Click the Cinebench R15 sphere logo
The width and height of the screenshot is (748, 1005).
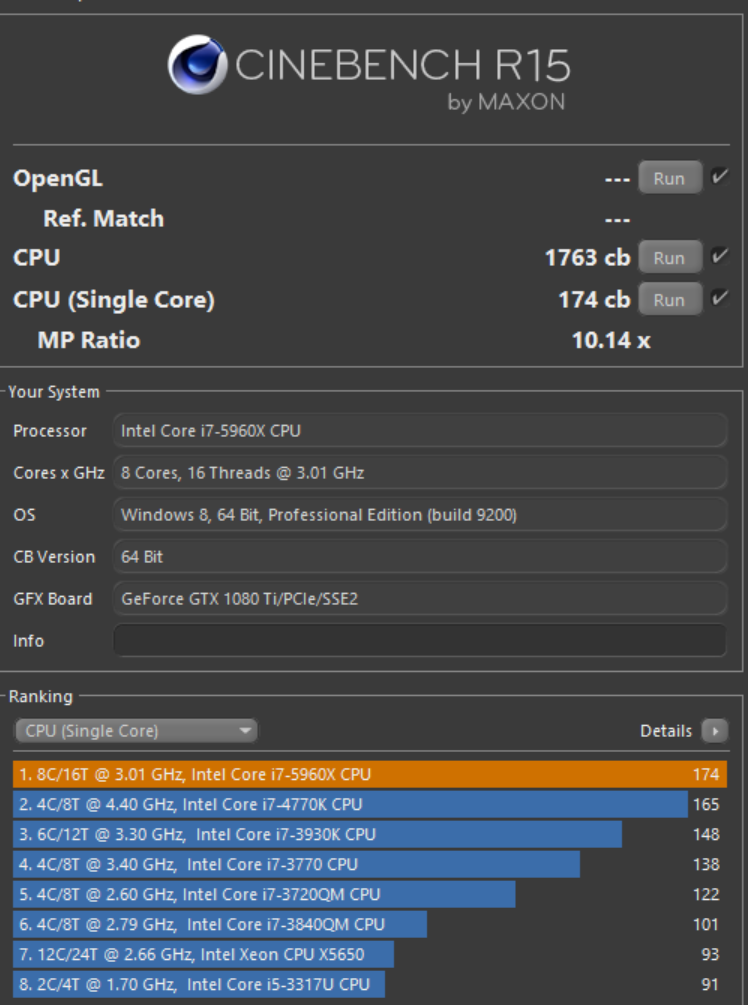point(197,65)
